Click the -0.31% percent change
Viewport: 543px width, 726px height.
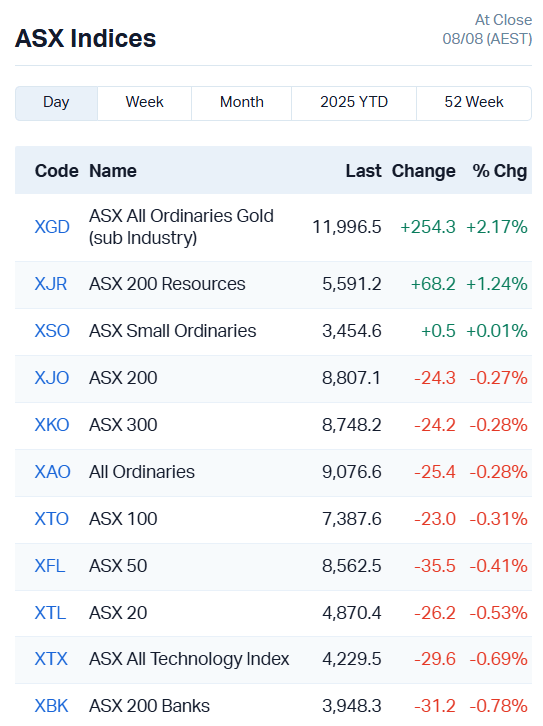point(499,519)
